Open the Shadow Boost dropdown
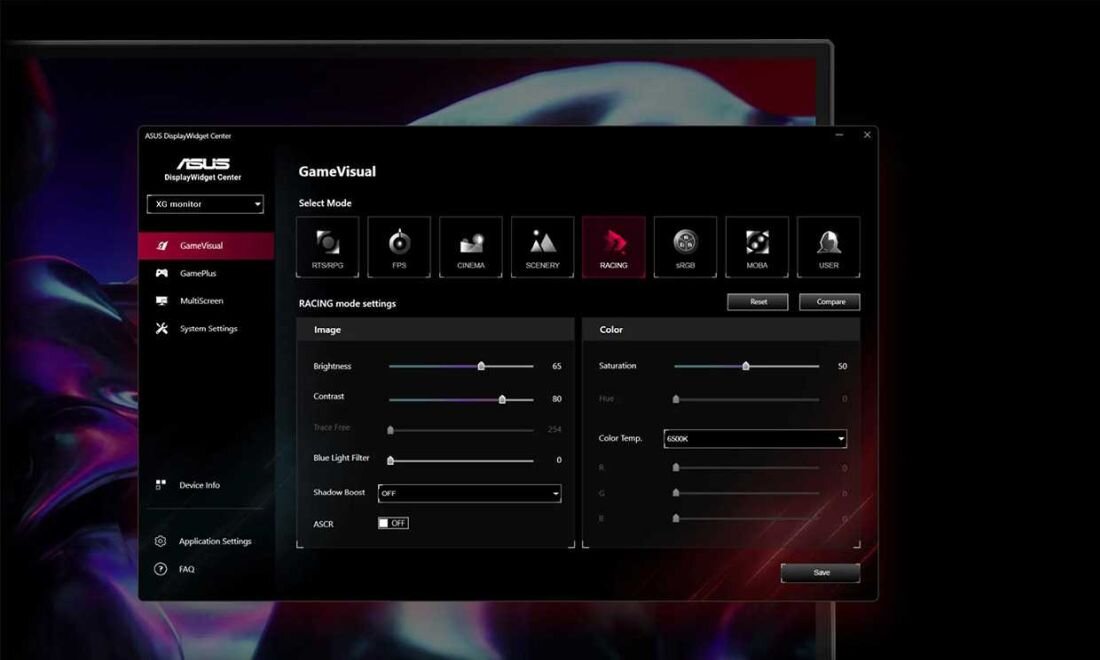 (x=470, y=493)
